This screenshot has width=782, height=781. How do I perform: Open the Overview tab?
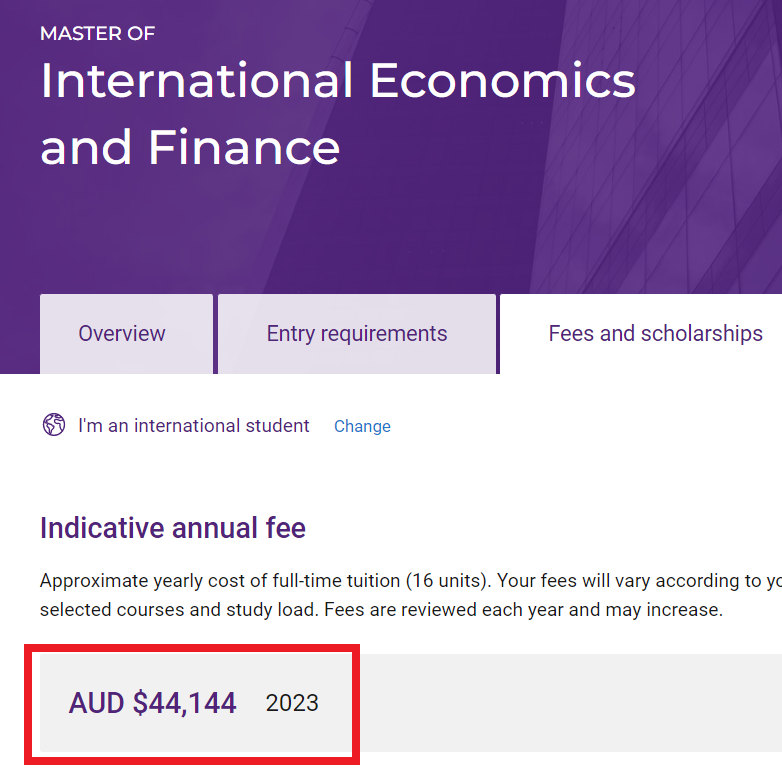(122, 334)
